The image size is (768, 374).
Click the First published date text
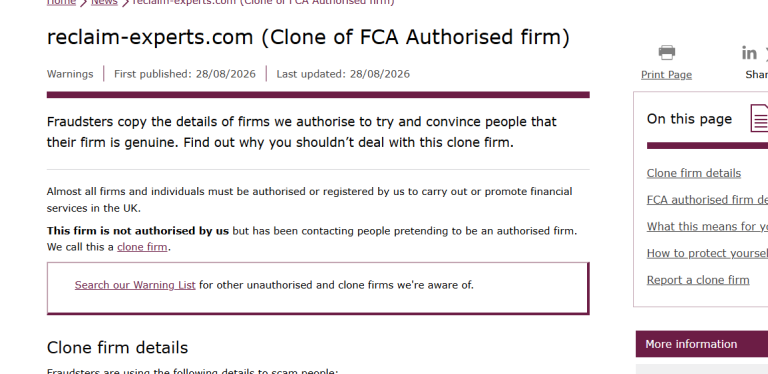[x=185, y=74]
